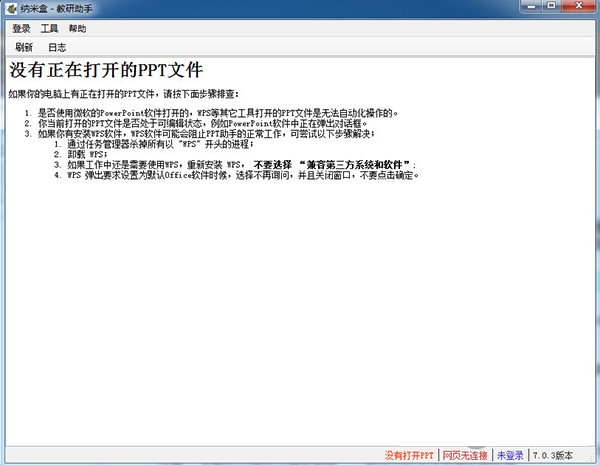Click step 2 about PPT editable state

coord(202,123)
